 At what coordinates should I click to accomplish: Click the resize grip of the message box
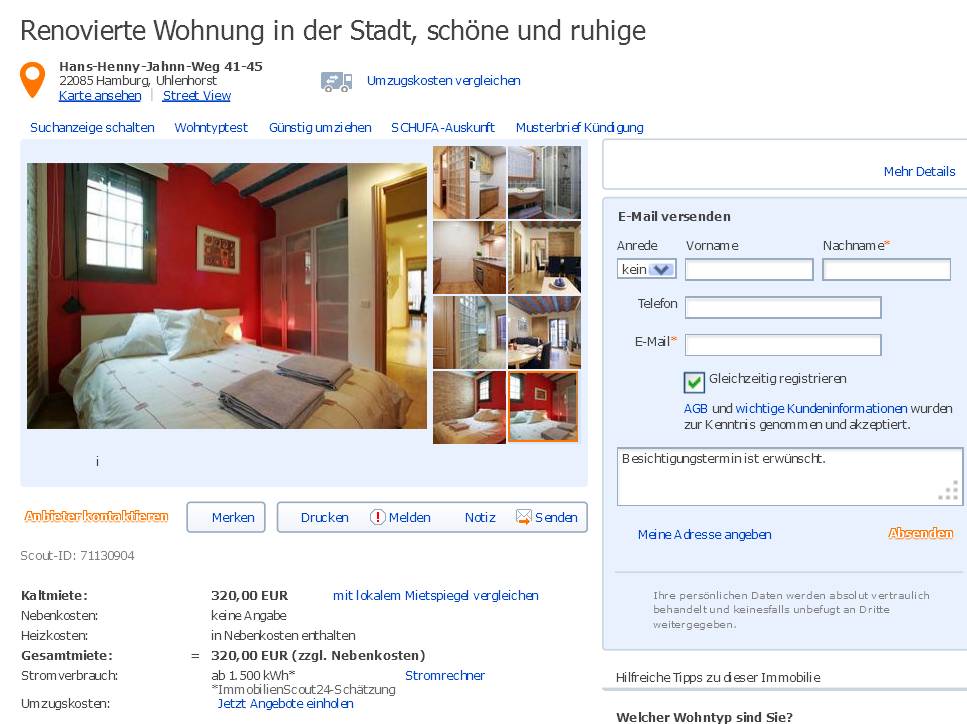949,491
